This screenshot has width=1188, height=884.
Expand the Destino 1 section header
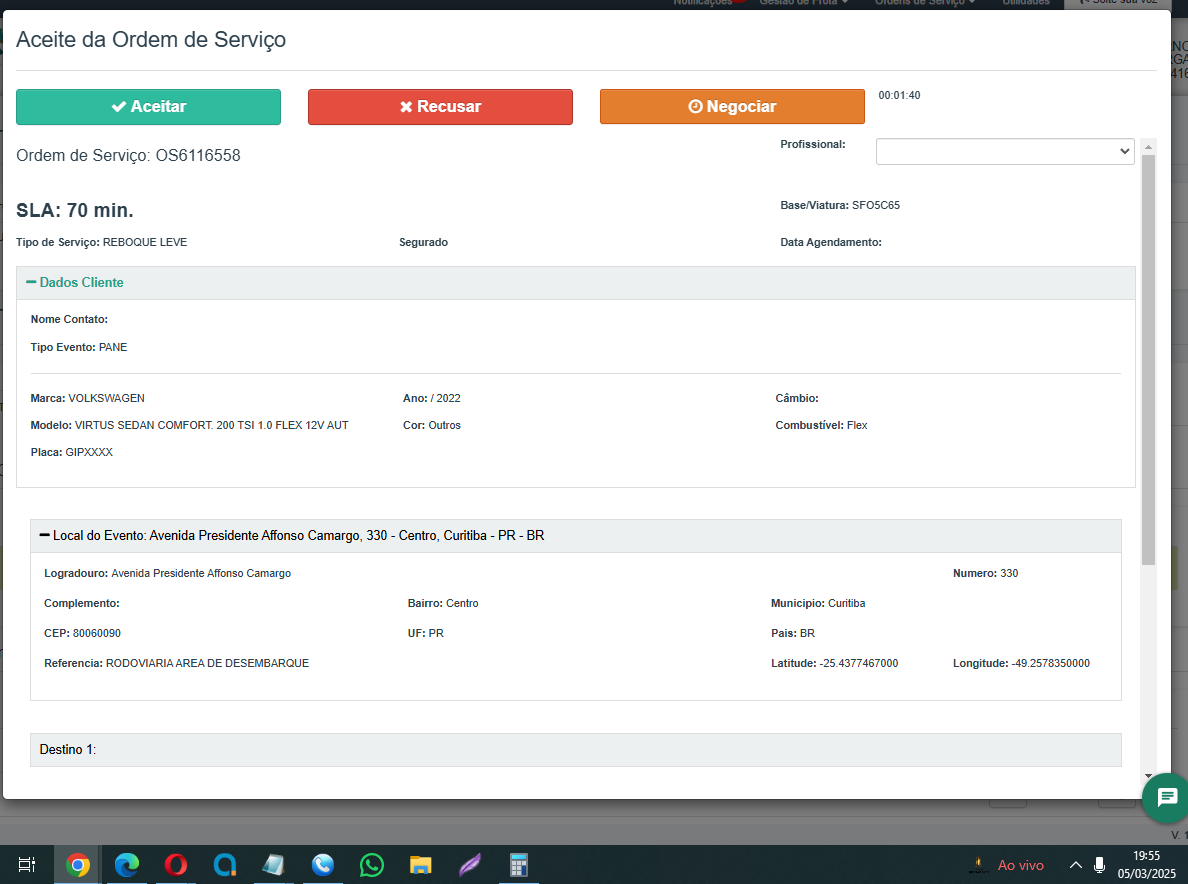pos(68,749)
